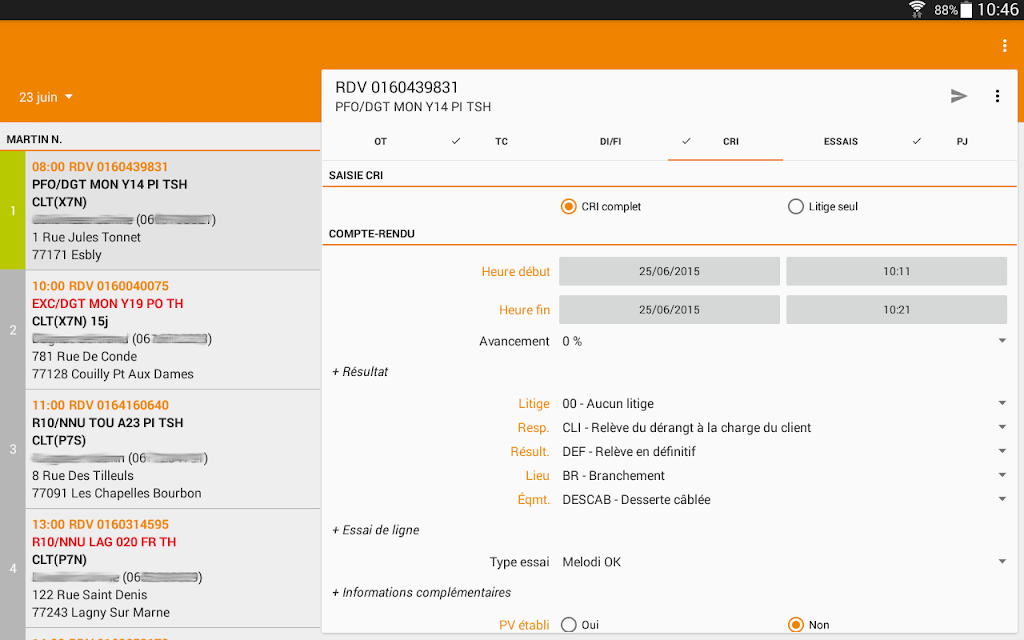Collapse the Essai de ligne section
The height and width of the screenshot is (640, 1024).
[x=376, y=530]
